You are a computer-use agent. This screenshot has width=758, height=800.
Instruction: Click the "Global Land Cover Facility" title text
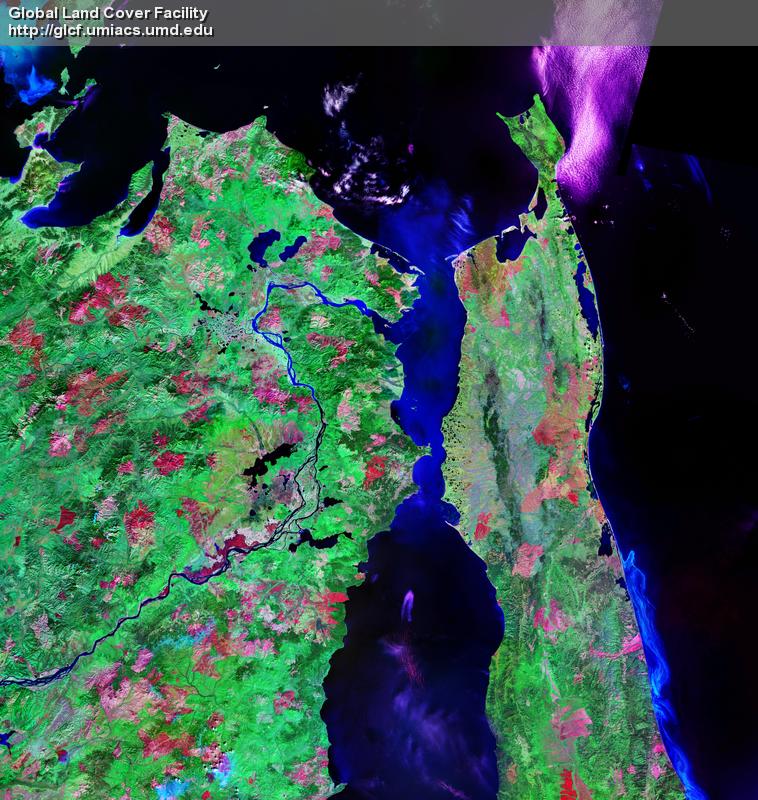point(108,14)
